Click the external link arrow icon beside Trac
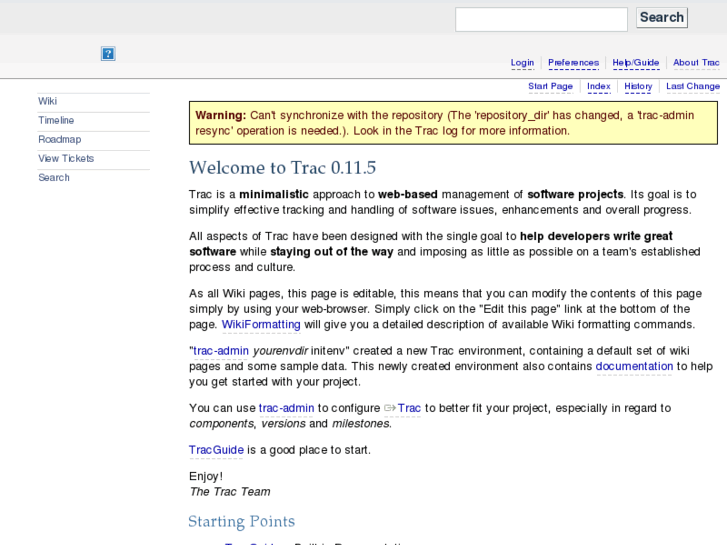Image resolution: width=727 pixels, height=545 pixels. point(390,408)
